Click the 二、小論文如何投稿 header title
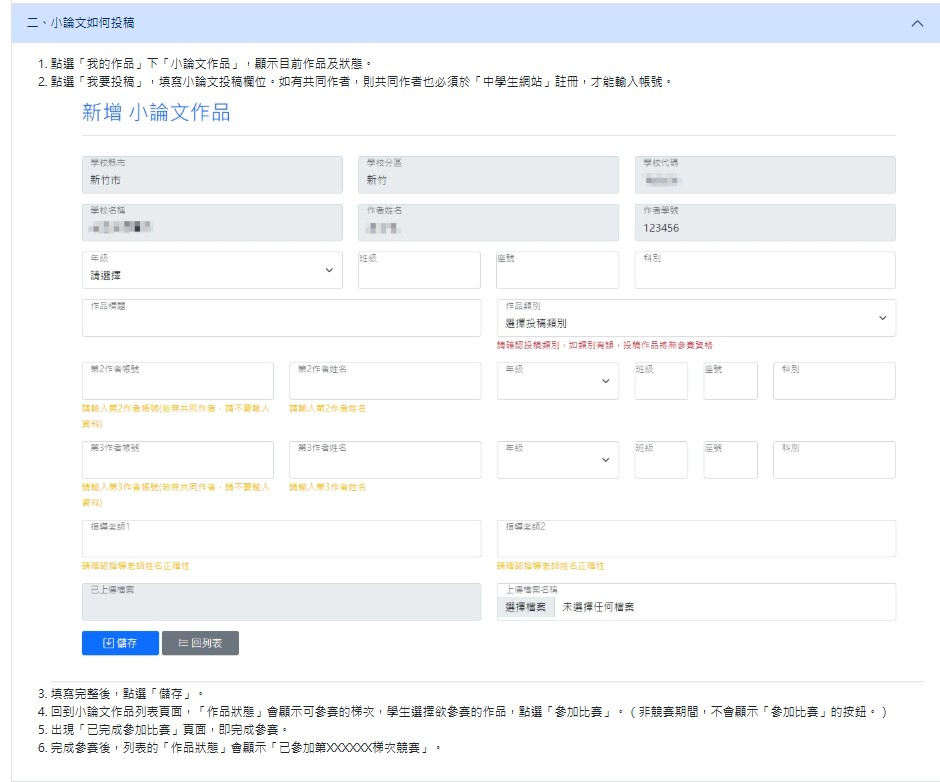Viewport: 940px width, 782px height. pos(80,23)
